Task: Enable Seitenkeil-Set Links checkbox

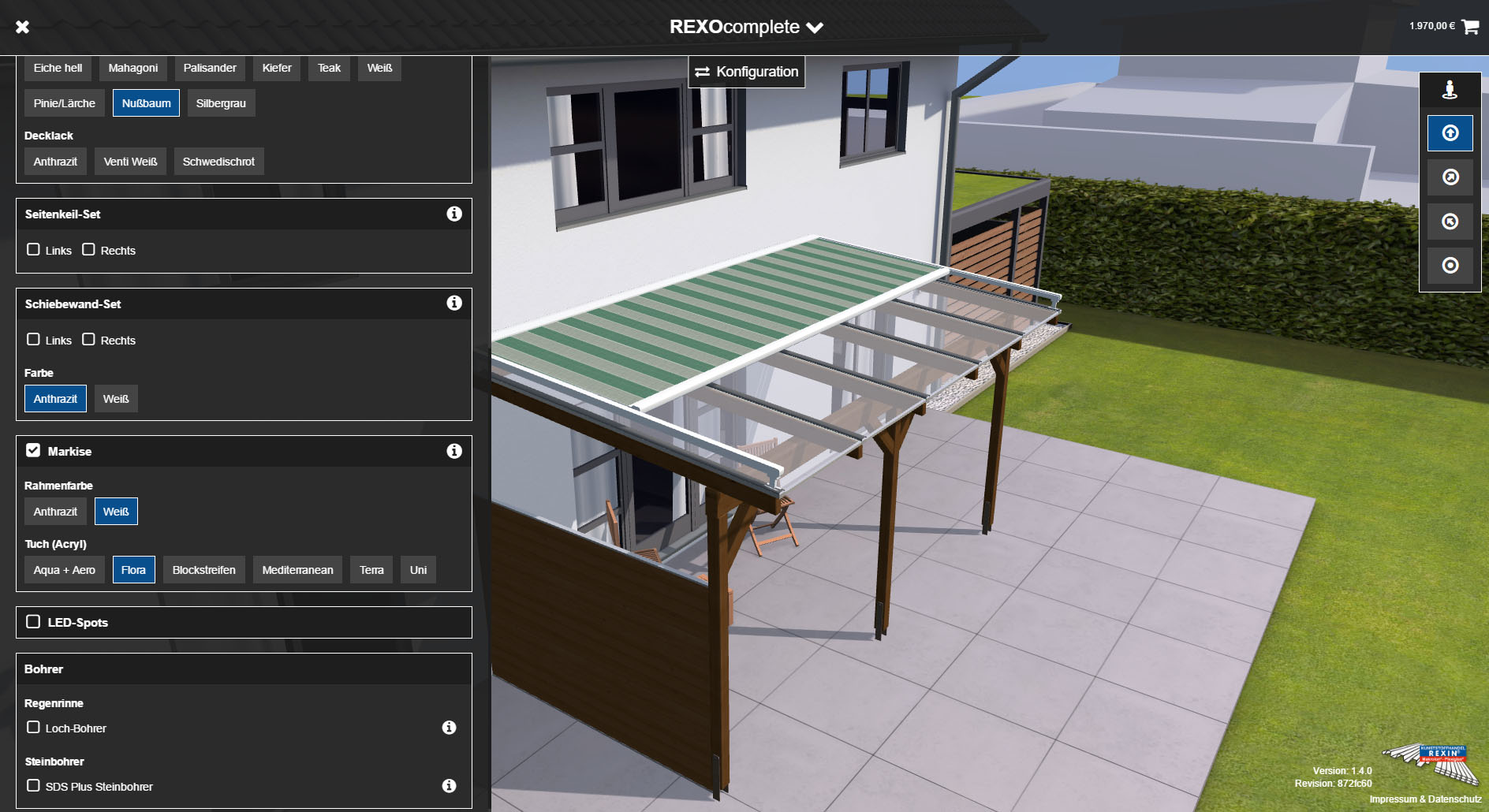Action: [33, 249]
